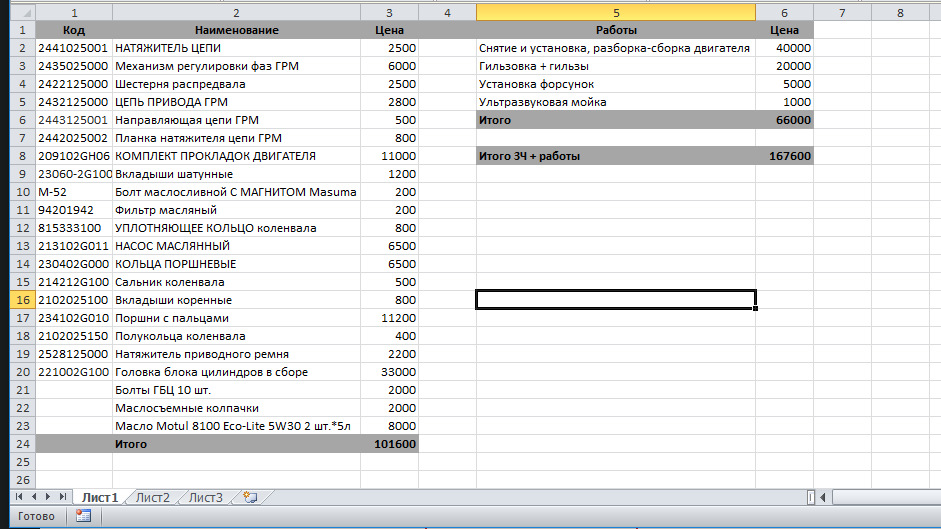Select cell 'Вкладыши коренные'
This screenshot has height=529, width=941.
(236, 300)
